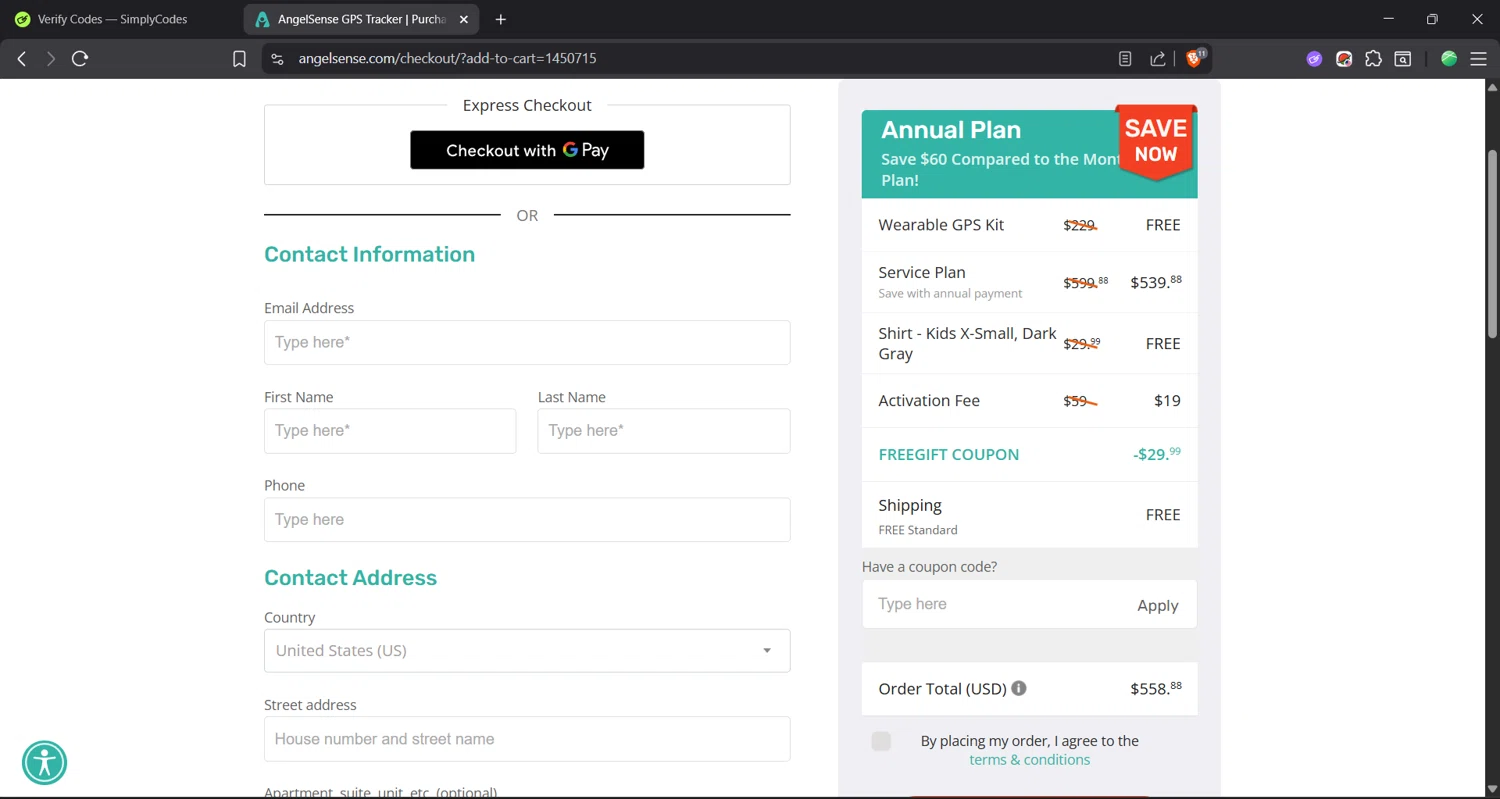Image resolution: width=1500 pixels, height=799 pixels.
Task: Click the browser address bar URL
Action: click(447, 59)
